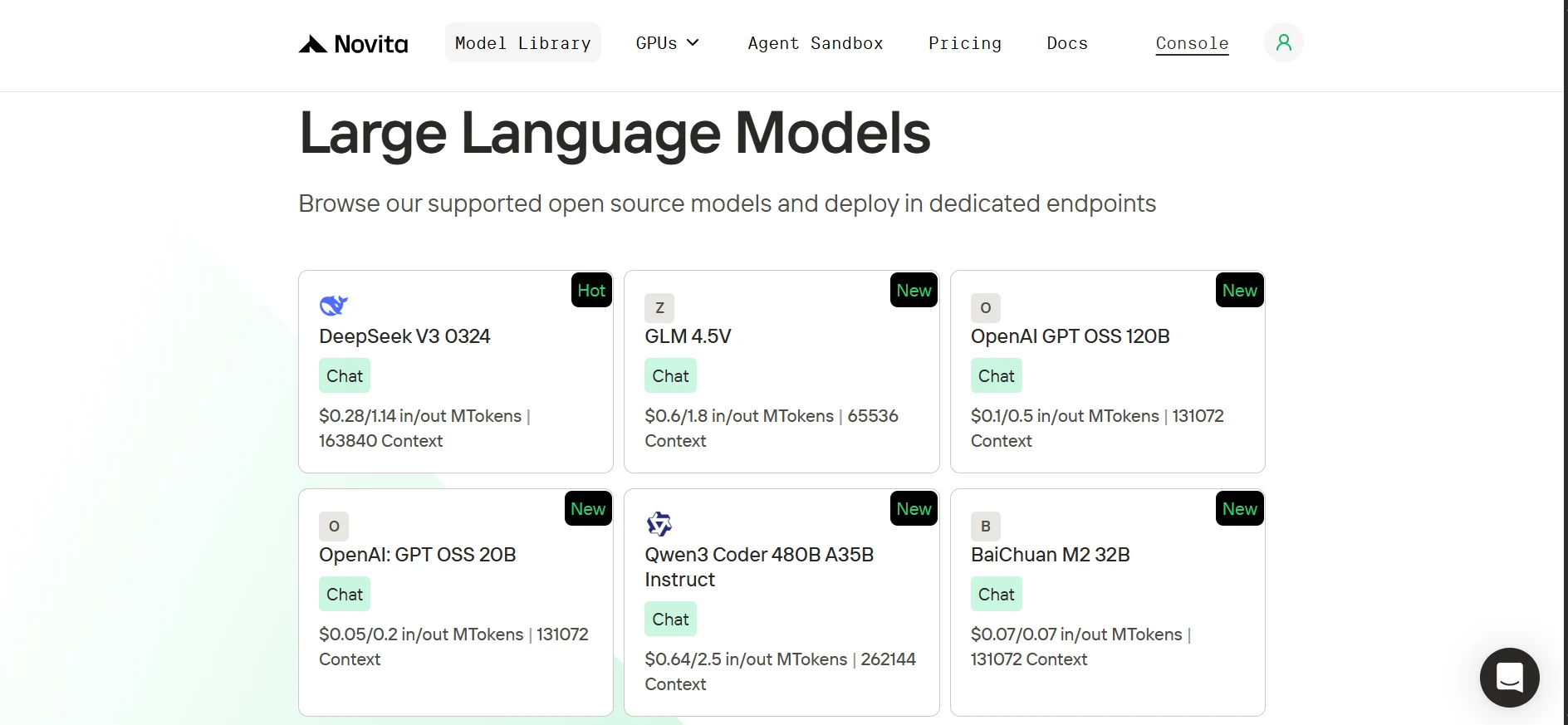This screenshot has height=725, width=1568.
Task: Click the Chat tag on DeepSeek V3 card
Action: [345, 376]
